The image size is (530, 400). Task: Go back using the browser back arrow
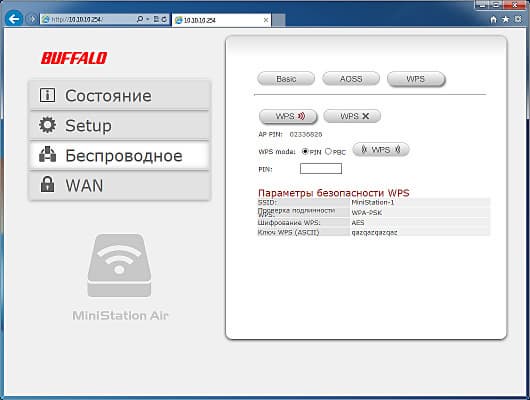pyautogui.click(x=14, y=19)
